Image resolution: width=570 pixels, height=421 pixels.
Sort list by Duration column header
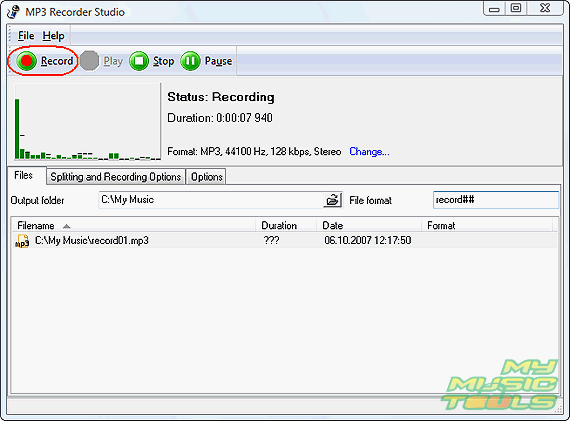pyautogui.click(x=286, y=225)
